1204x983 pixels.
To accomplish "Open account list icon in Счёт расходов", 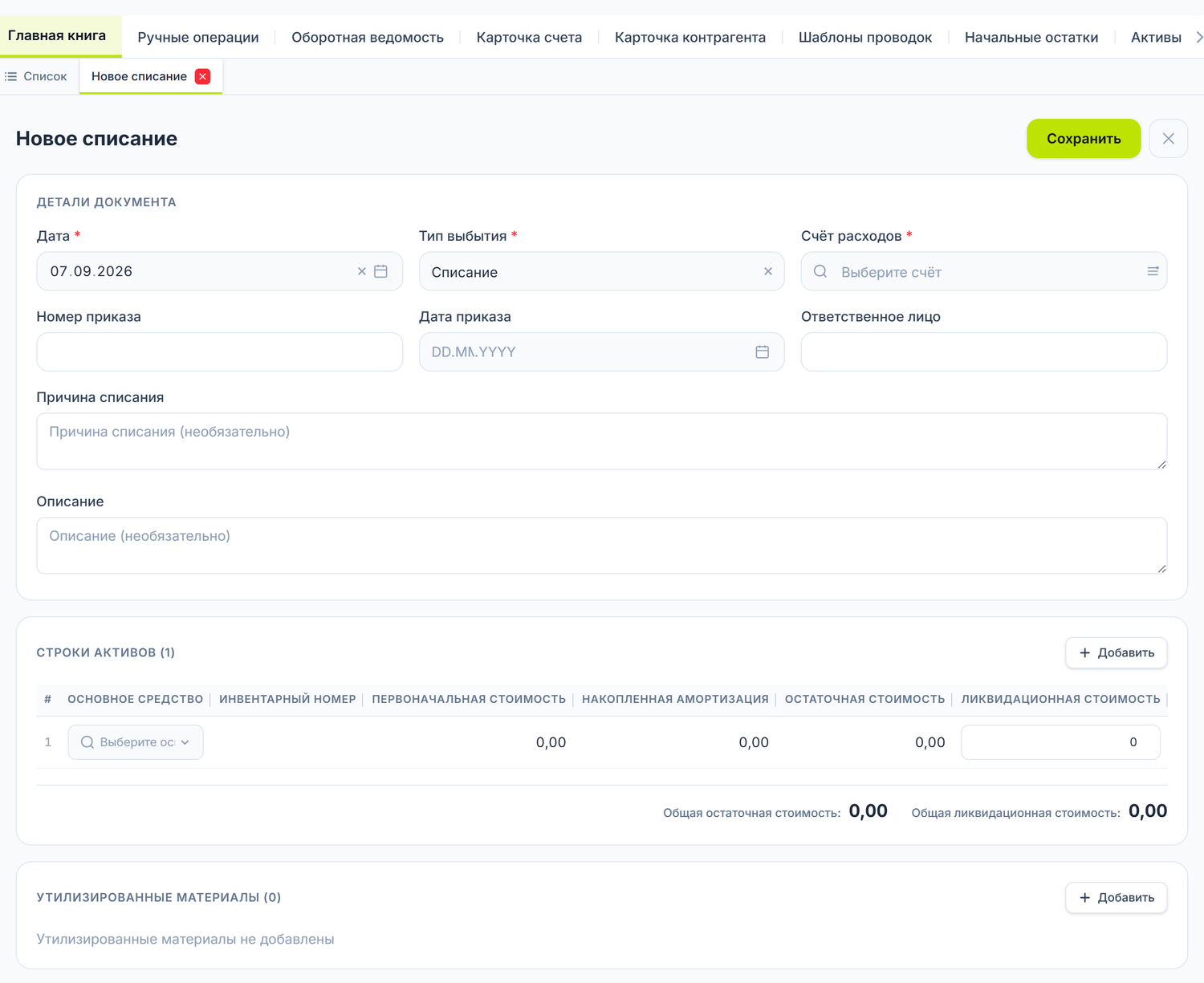I will (x=1153, y=271).
